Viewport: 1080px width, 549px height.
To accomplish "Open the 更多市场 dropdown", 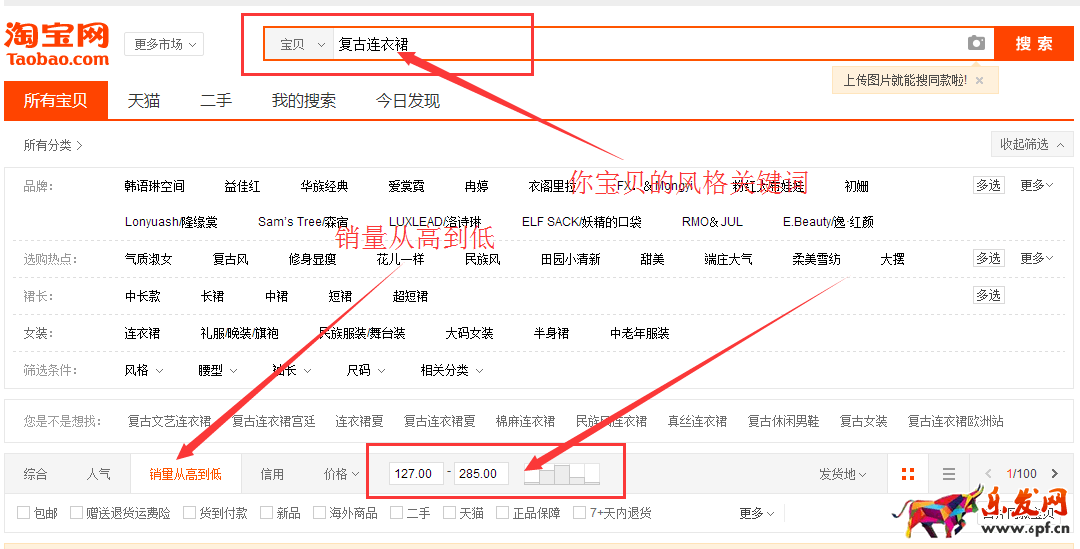I will [164, 44].
